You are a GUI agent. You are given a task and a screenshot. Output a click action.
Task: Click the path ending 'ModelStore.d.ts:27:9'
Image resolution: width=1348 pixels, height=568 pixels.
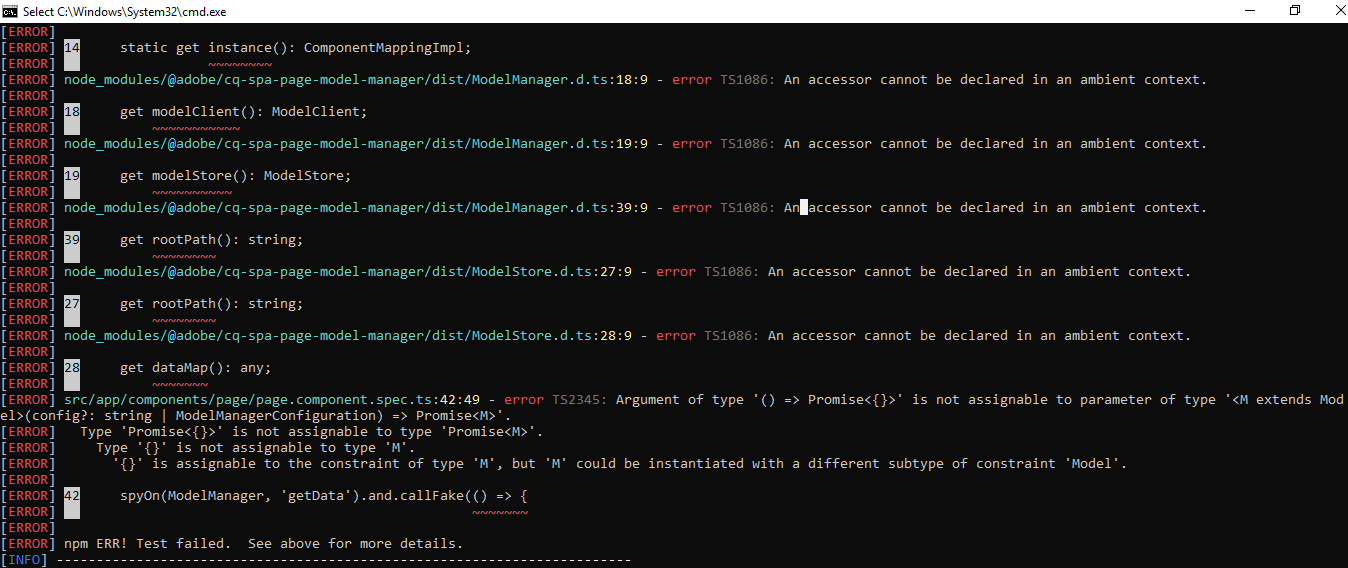pyautogui.click(x=348, y=272)
